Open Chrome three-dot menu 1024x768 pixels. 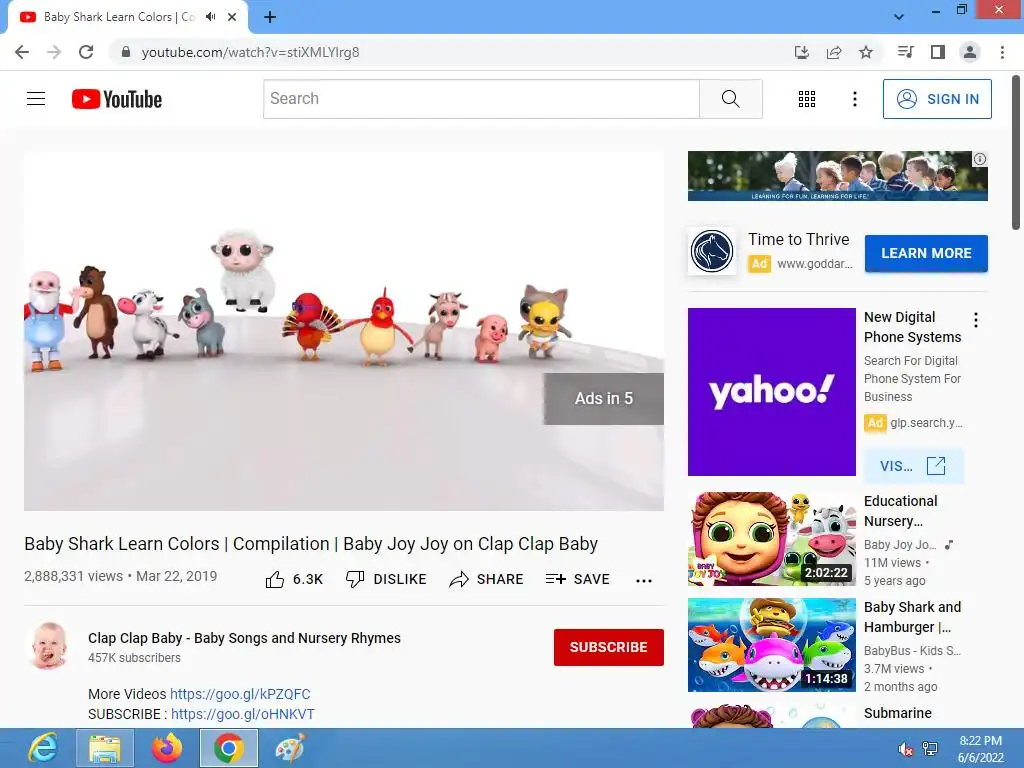click(1002, 52)
